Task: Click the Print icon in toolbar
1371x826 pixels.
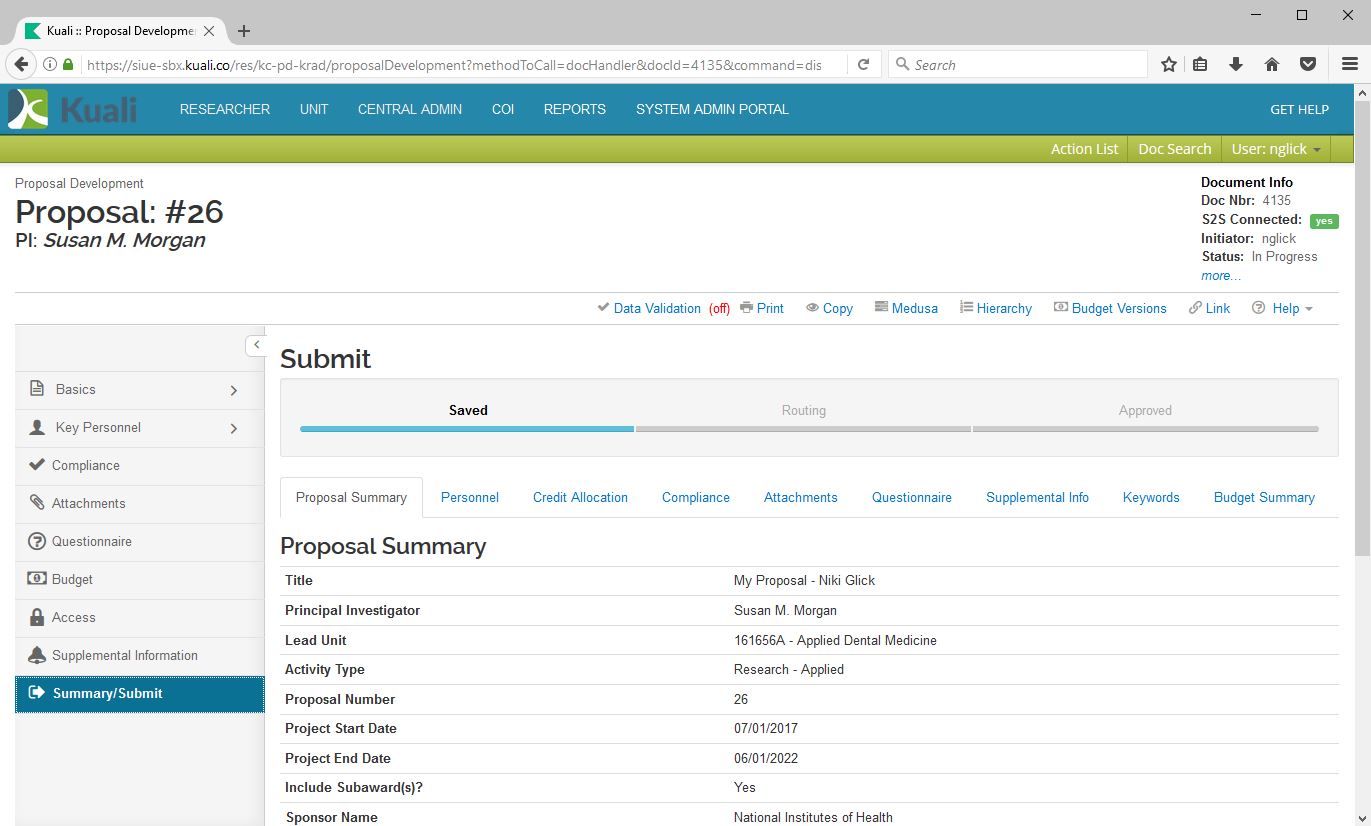Action: click(747, 308)
